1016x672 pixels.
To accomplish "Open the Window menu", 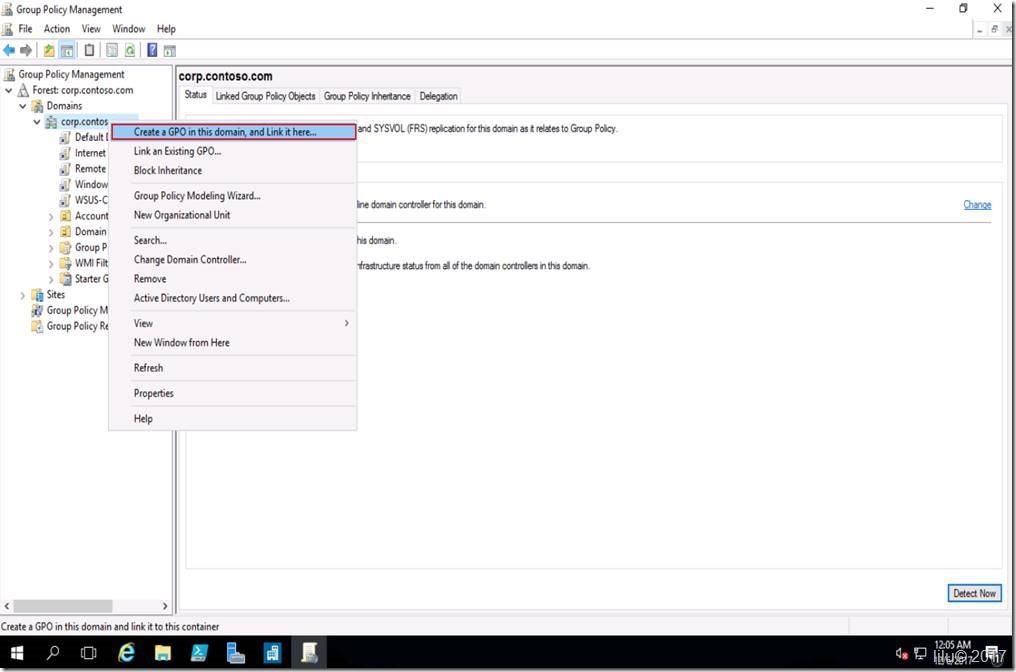I will [128, 29].
